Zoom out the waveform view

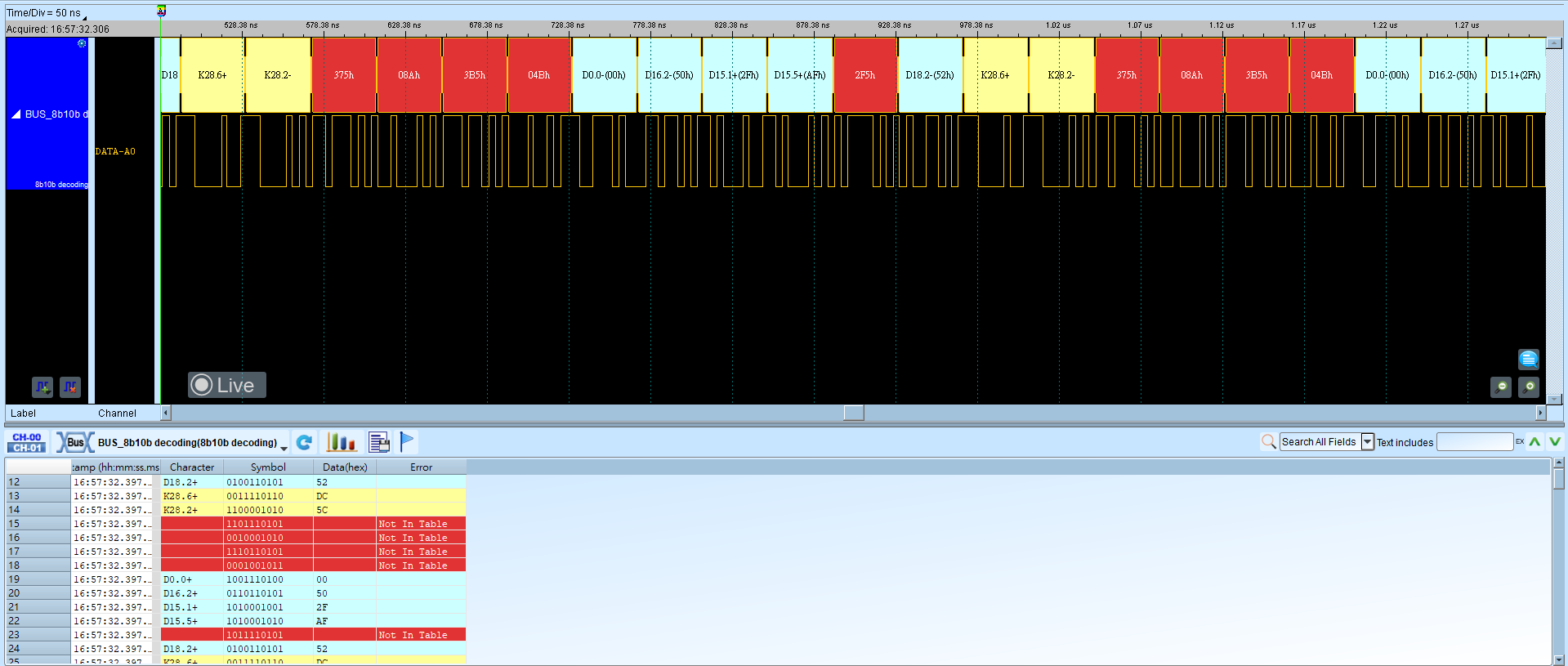click(x=1501, y=387)
